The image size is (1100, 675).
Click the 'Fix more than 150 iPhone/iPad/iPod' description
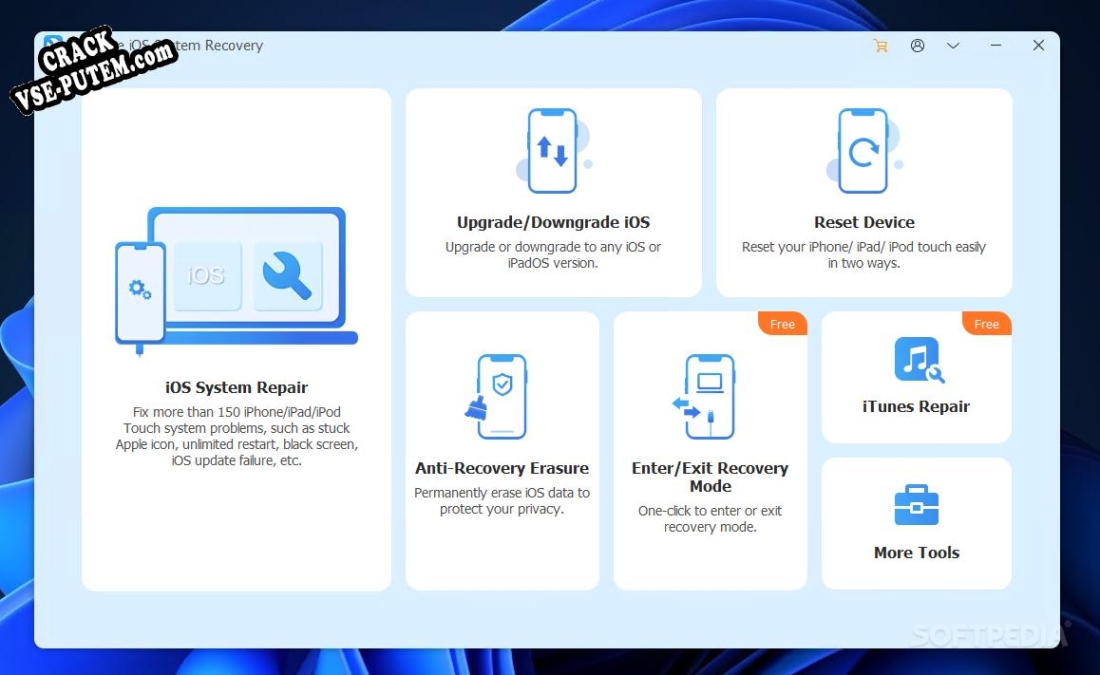click(x=236, y=436)
